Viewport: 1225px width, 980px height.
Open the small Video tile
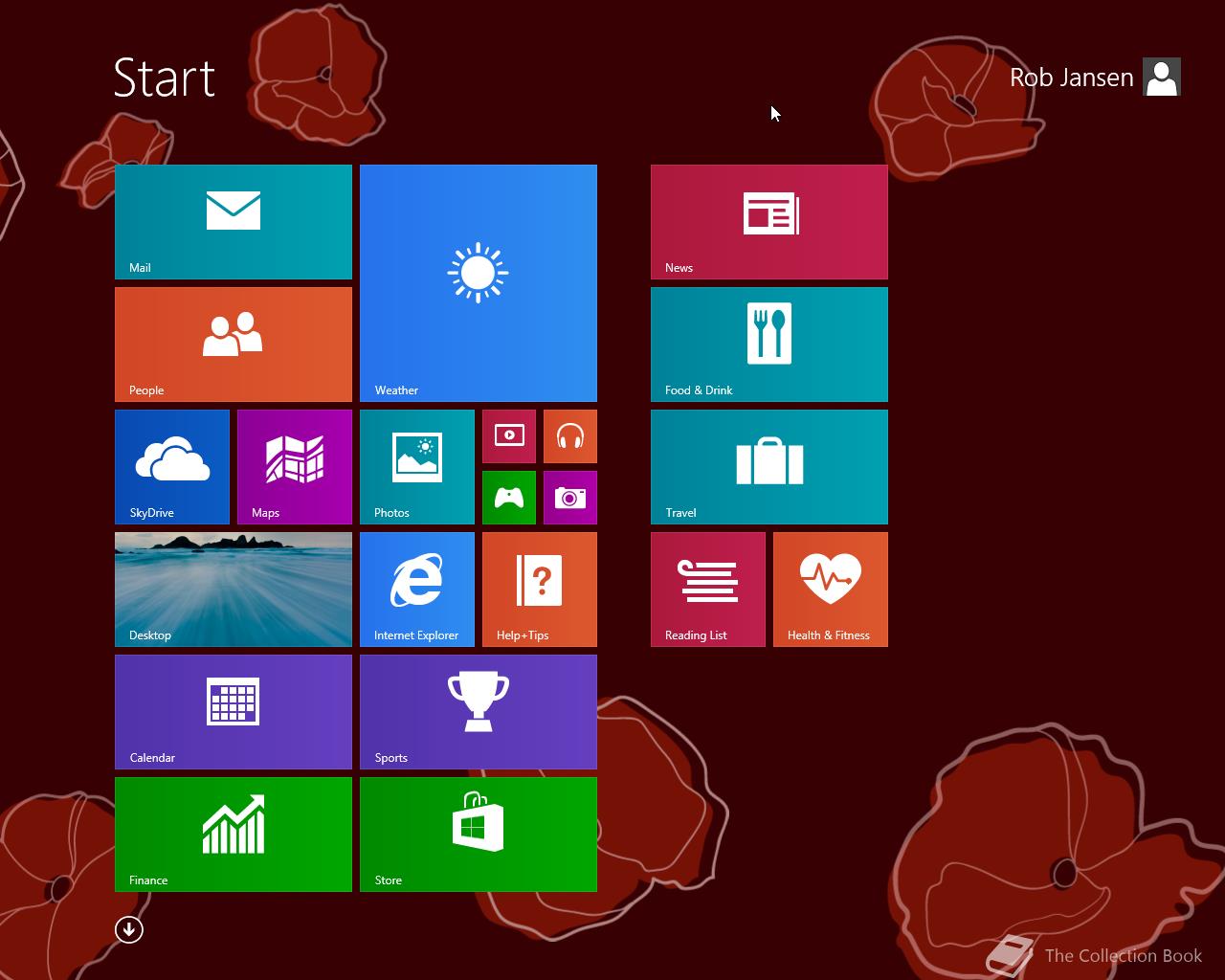pos(509,436)
